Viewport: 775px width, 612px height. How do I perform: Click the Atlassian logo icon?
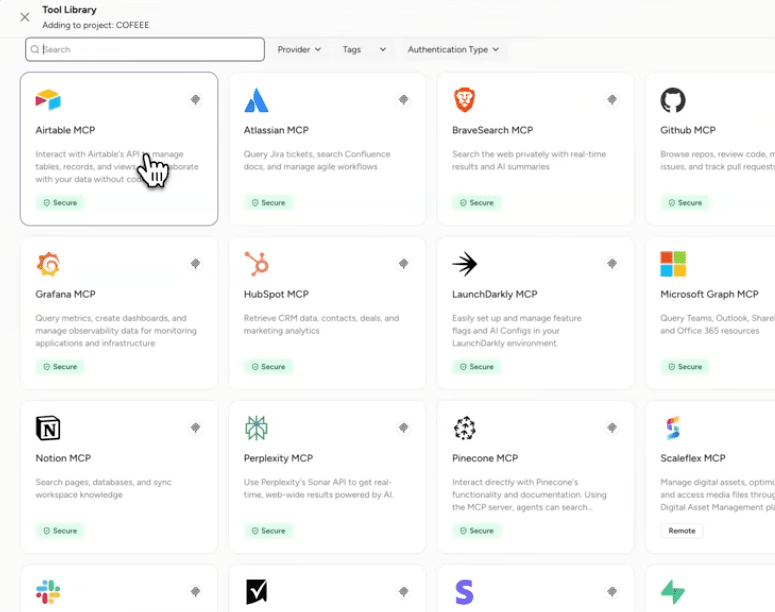(256, 100)
